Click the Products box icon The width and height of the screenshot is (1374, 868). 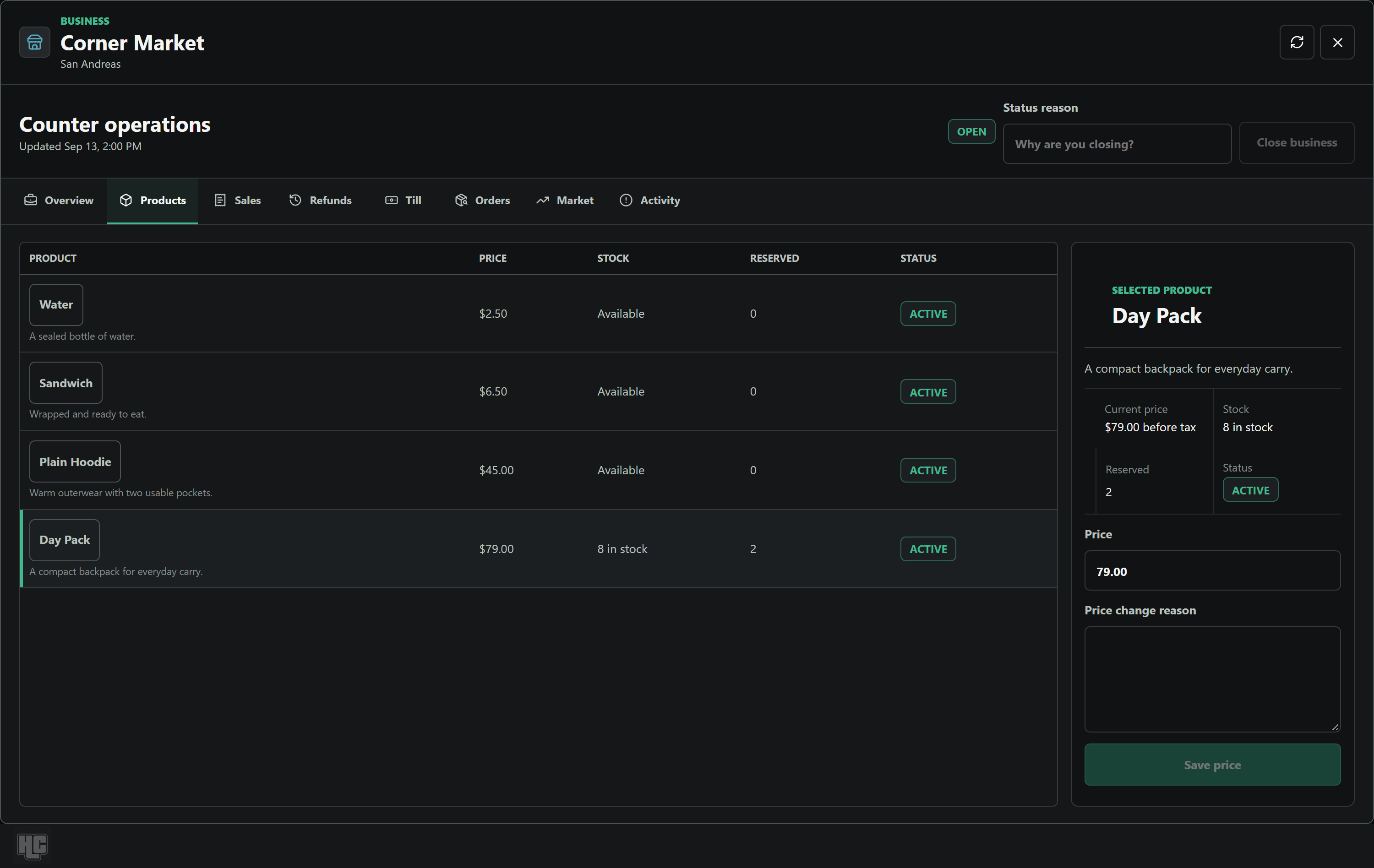(x=126, y=200)
